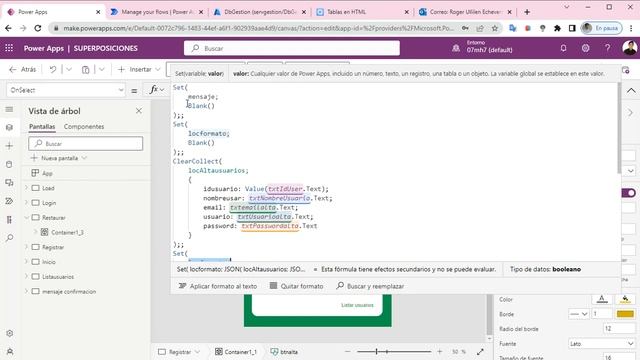
Task: Click the Atrás back button
Action: click(23, 69)
